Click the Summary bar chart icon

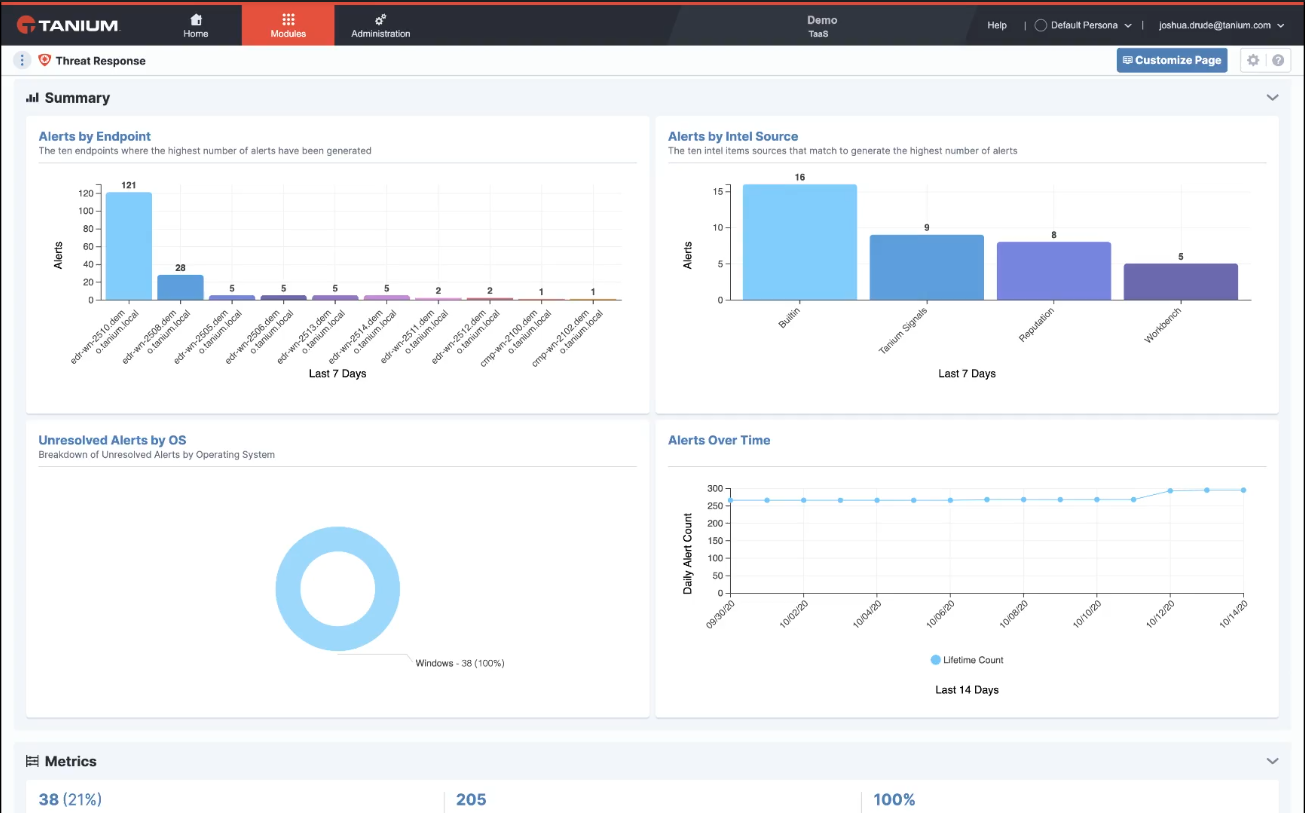click(x=32, y=98)
